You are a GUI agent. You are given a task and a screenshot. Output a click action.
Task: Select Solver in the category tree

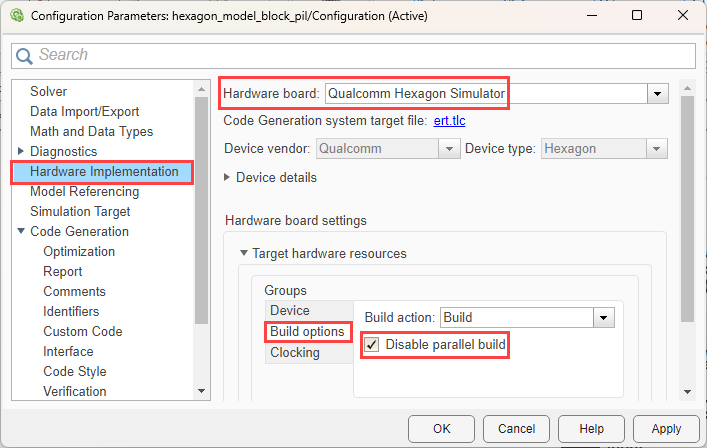pyautogui.click(x=49, y=91)
